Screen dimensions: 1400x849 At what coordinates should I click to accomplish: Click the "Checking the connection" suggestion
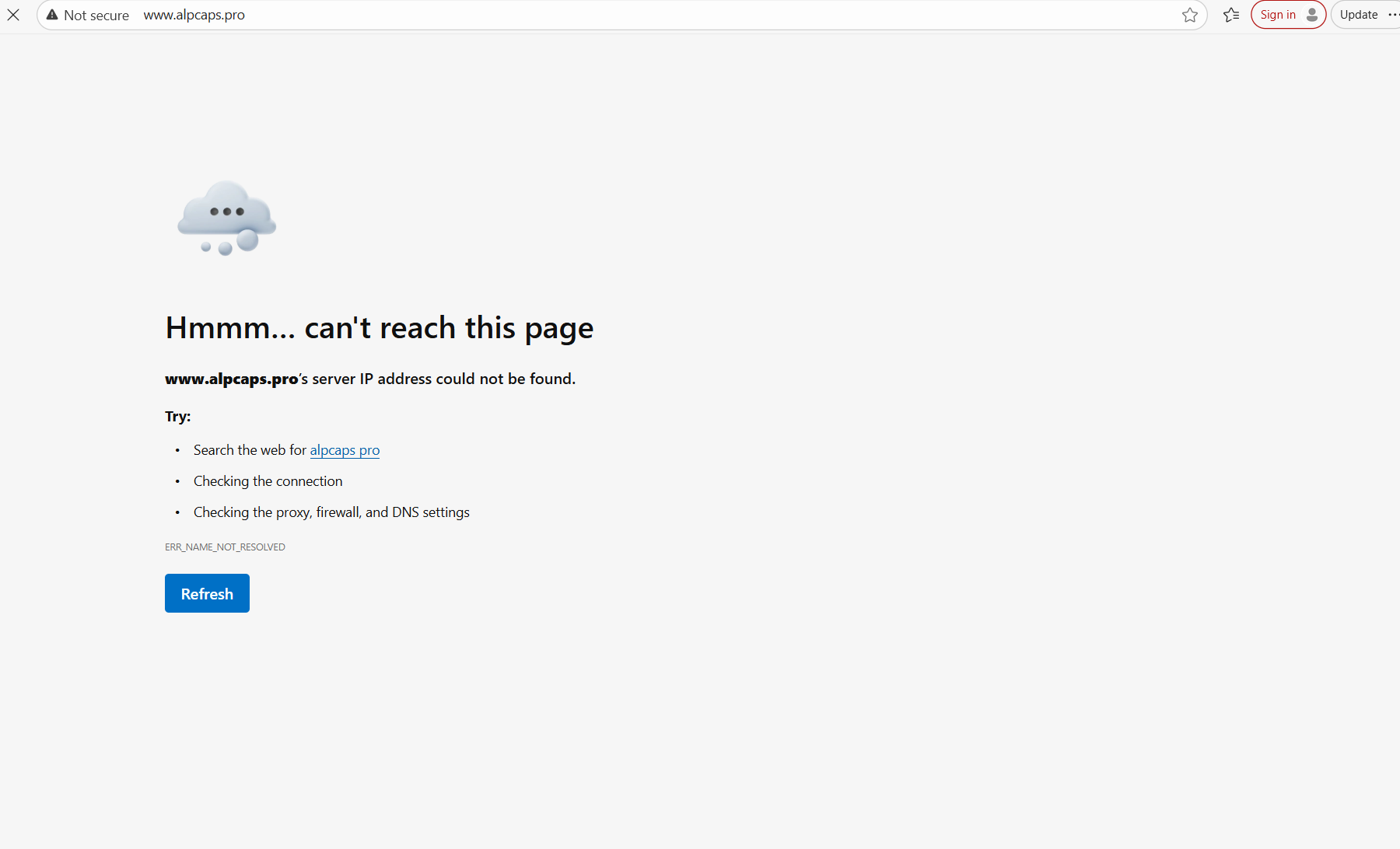[268, 481]
